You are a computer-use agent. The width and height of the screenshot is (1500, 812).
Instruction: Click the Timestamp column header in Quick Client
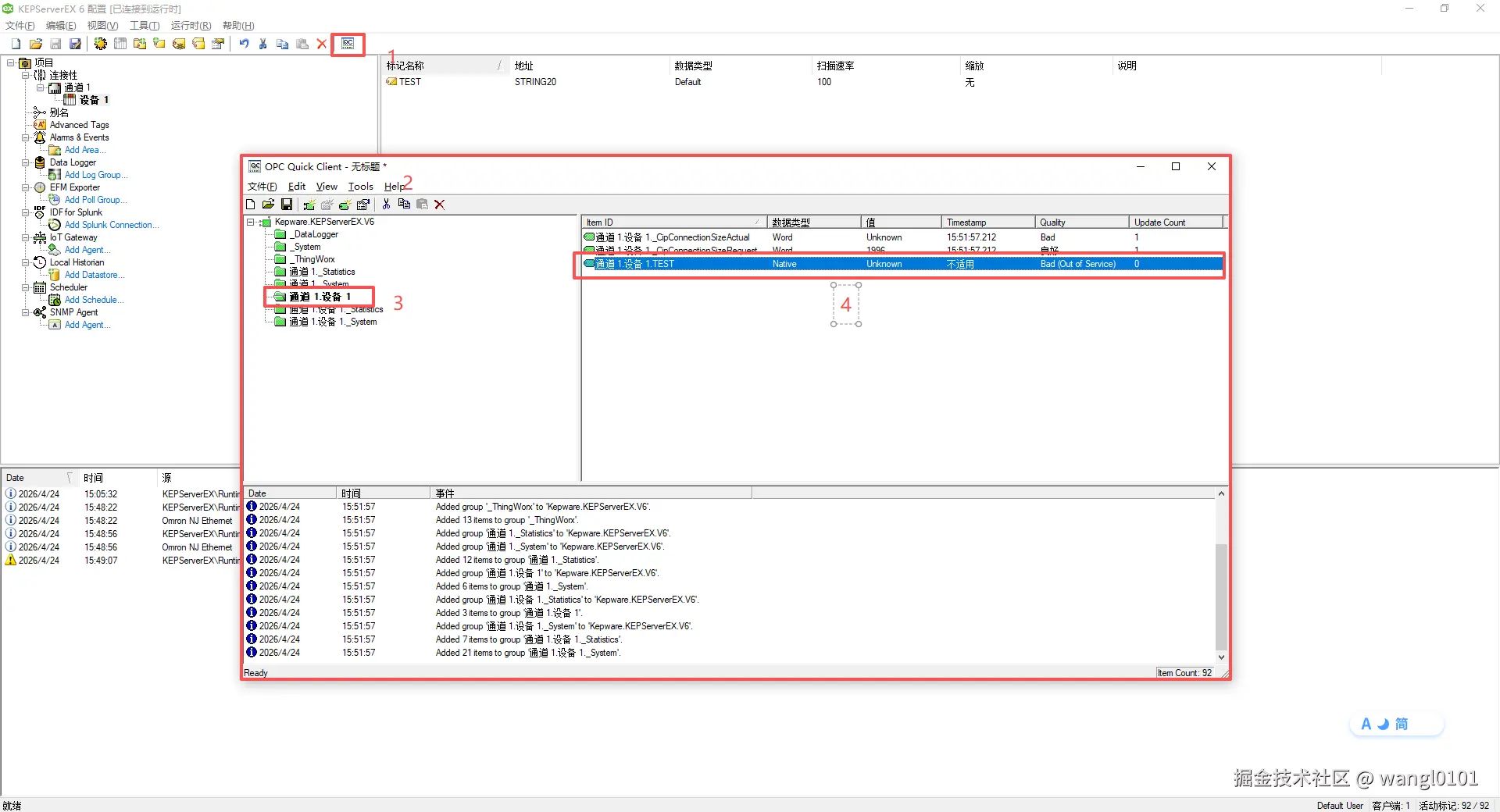tap(987, 223)
